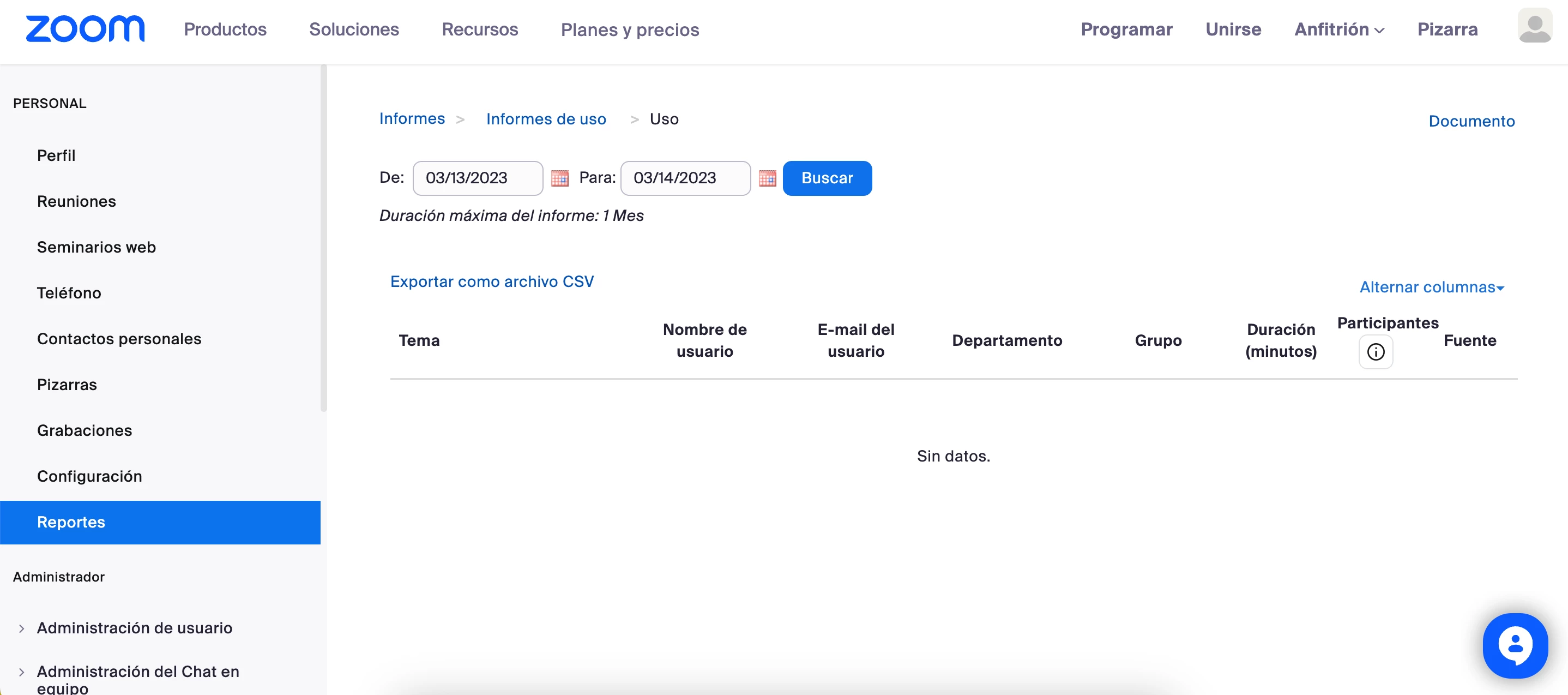The image size is (1568, 695).
Task: Select Grabaciones in the sidebar
Action: coord(85,430)
